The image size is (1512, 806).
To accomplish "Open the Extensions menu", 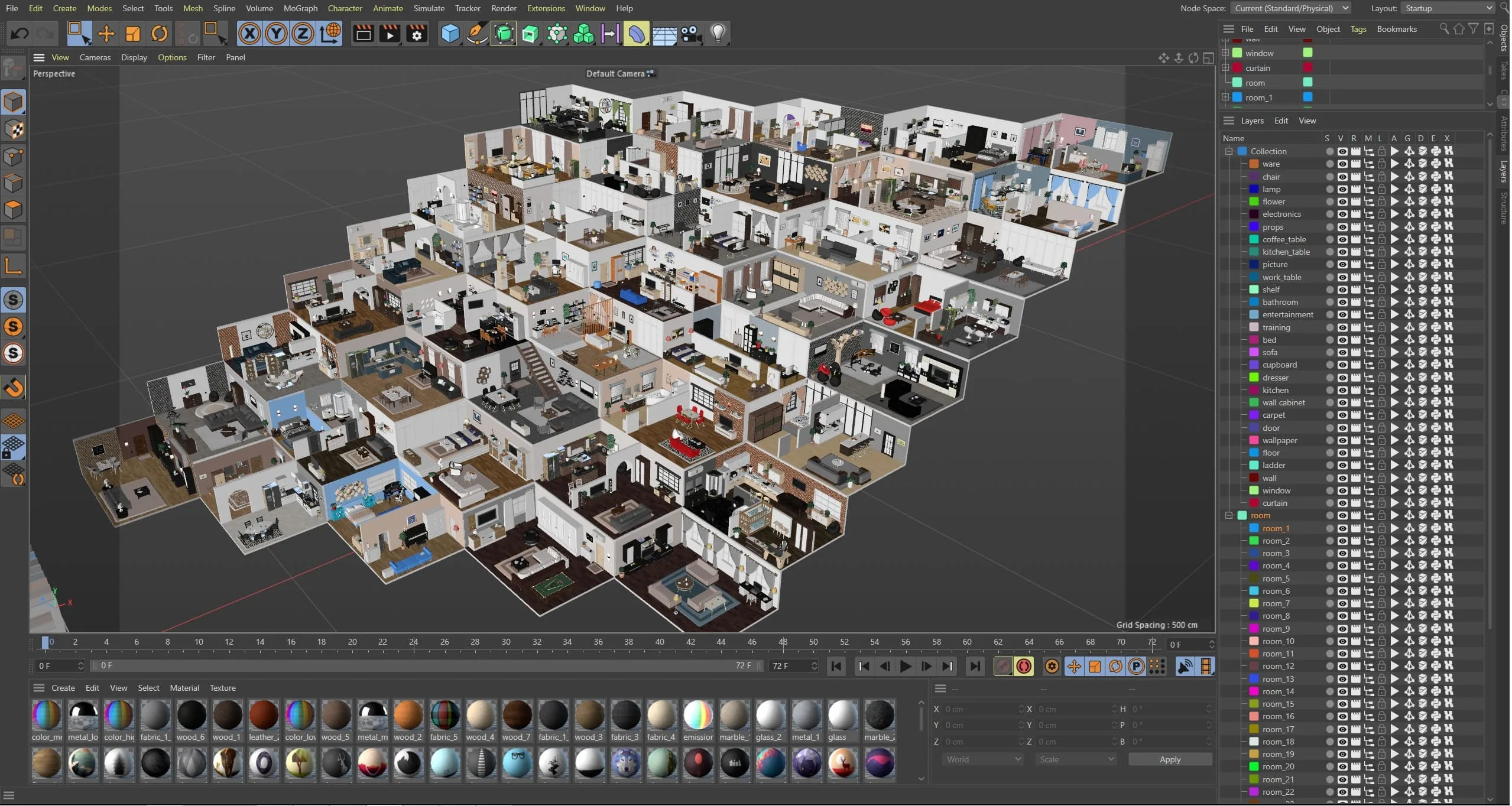I will coord(546,8).
